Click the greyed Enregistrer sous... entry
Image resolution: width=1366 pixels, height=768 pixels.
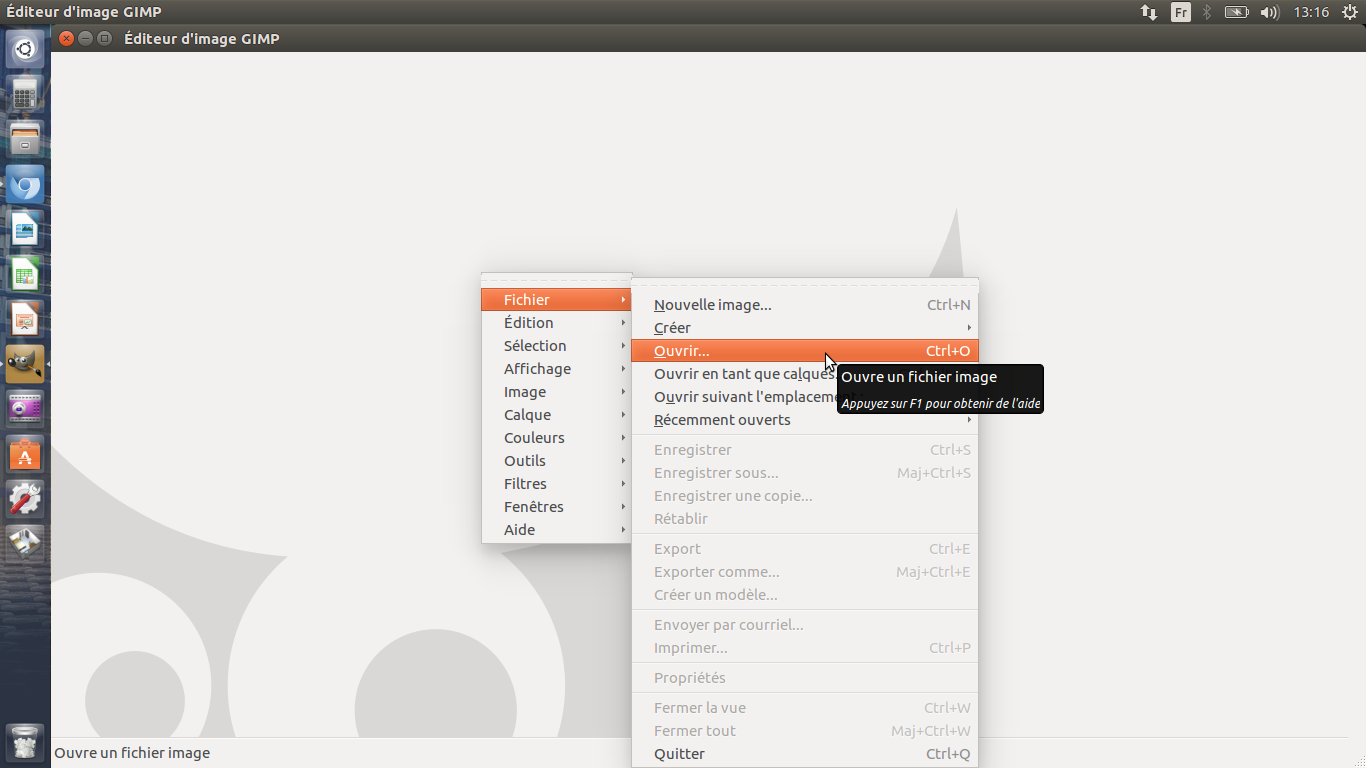[x=805, y=473]
